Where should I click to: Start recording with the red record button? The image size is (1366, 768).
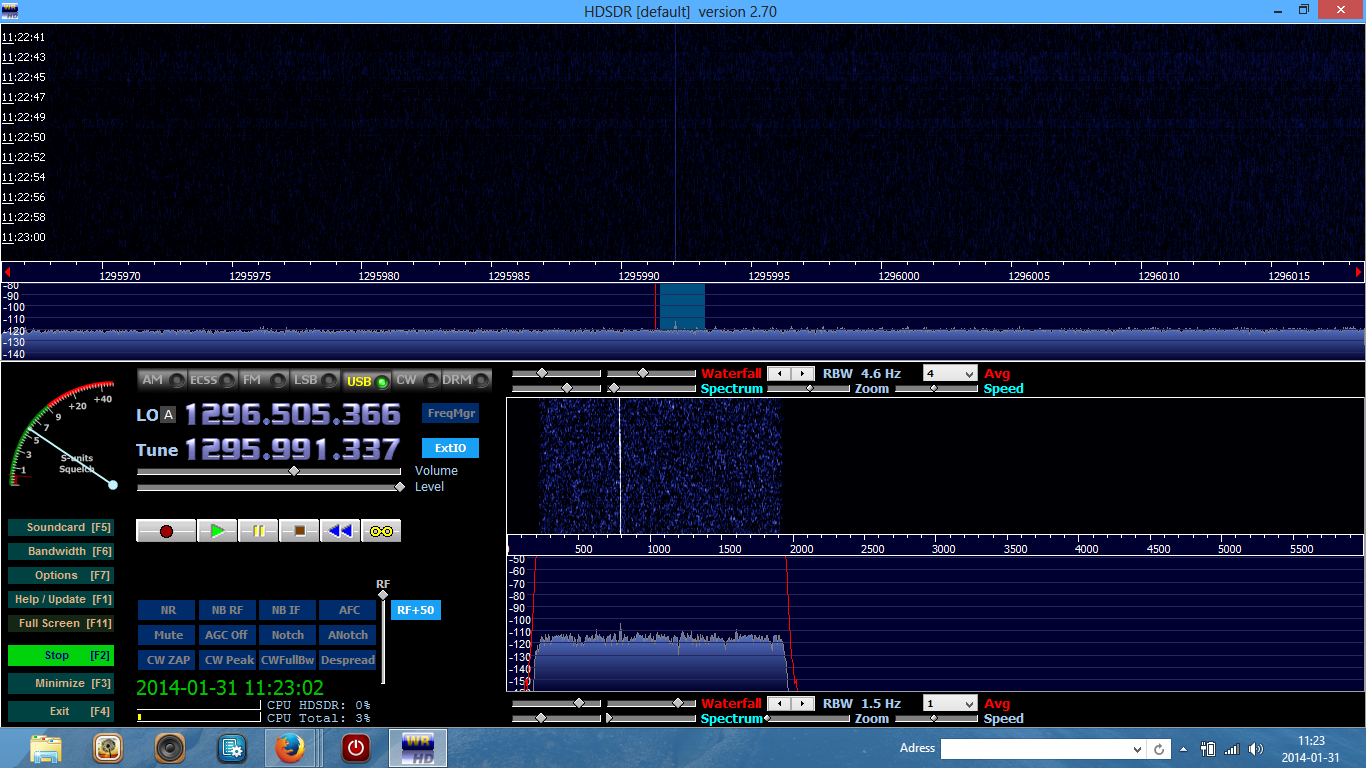(166, 531)
